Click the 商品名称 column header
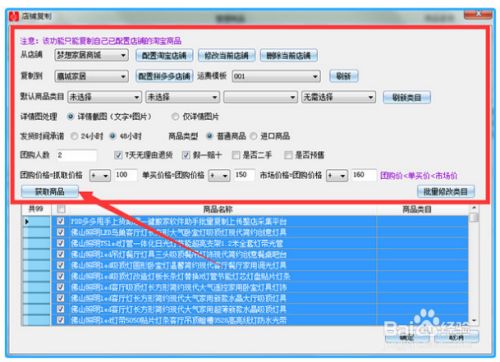The image size is (500, 362). [x=218, y=209]
